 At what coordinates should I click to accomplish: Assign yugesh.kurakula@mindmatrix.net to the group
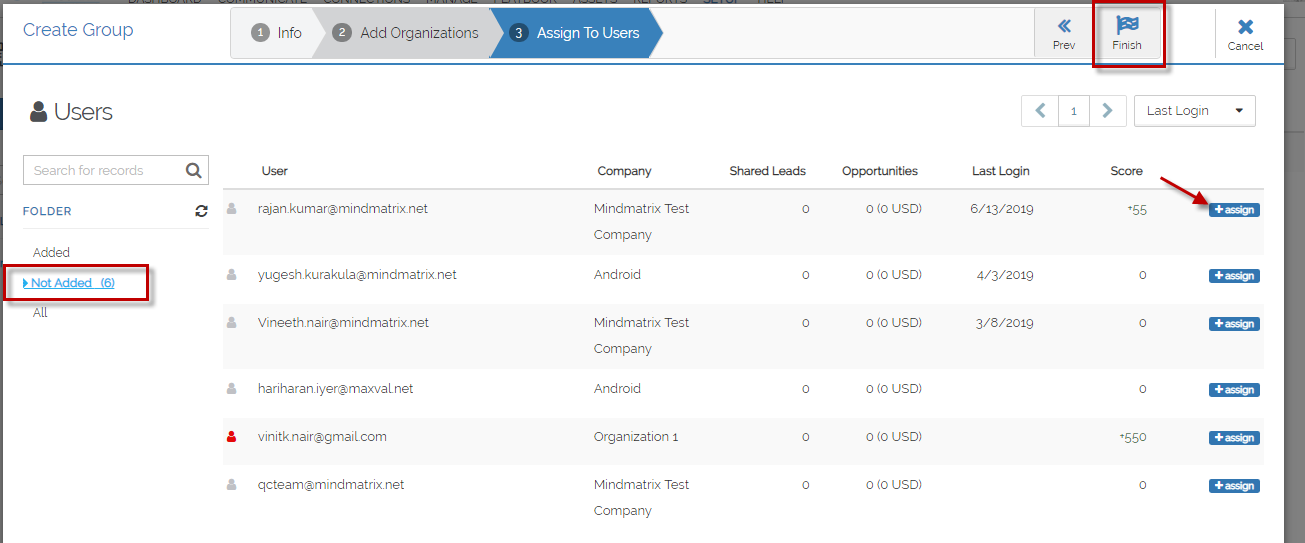[x=1234, y=276]
